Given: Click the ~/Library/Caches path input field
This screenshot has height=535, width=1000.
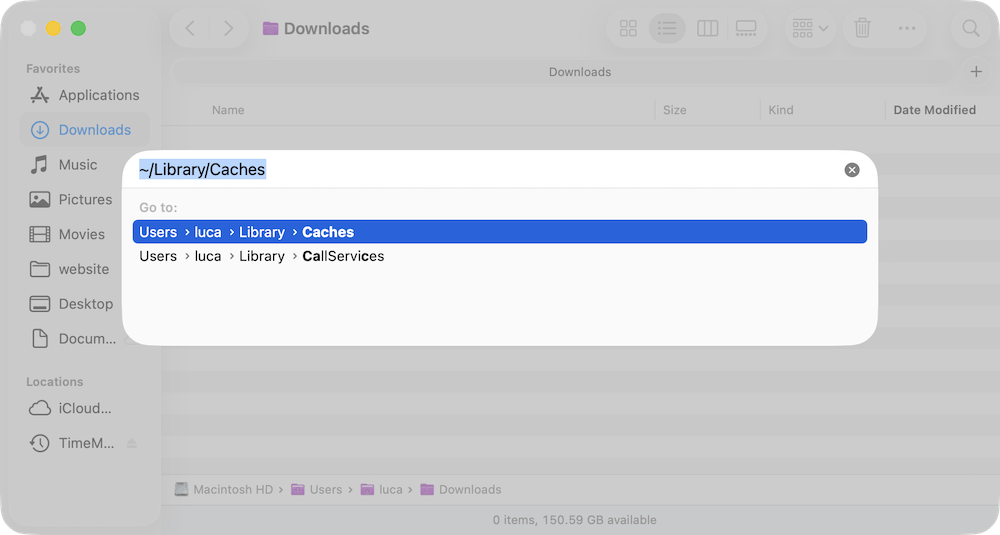Looking at the screenshot, I should tap(488, 170).
